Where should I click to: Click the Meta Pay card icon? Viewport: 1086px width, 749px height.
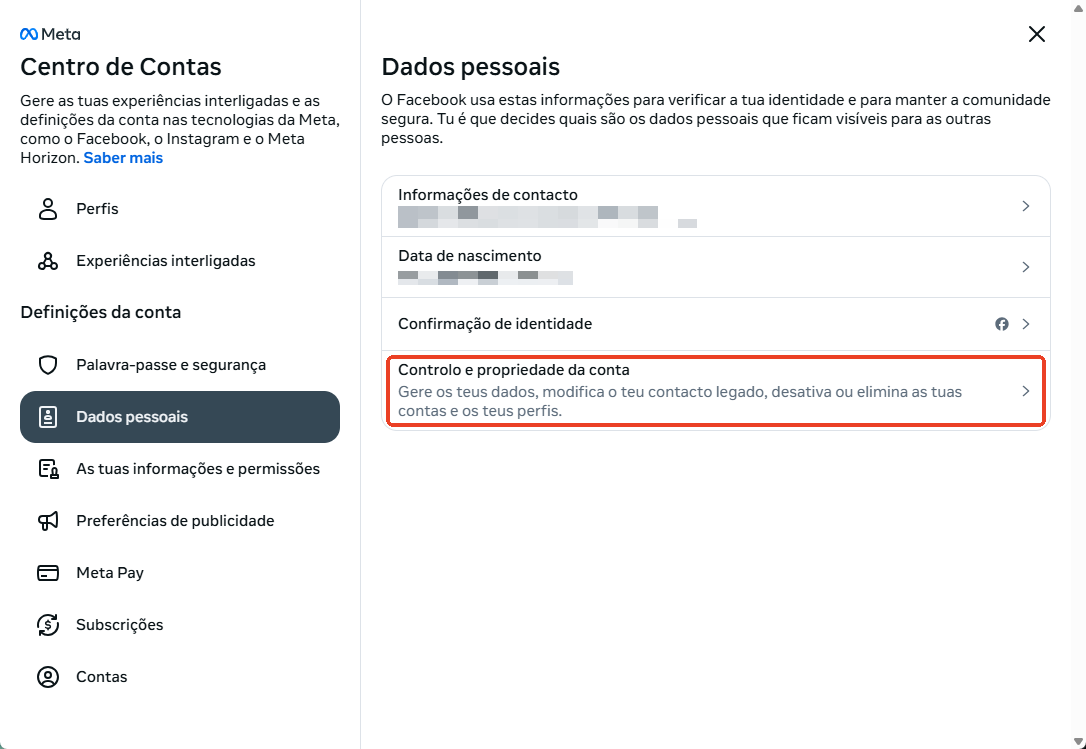click(x=48, y=573)
